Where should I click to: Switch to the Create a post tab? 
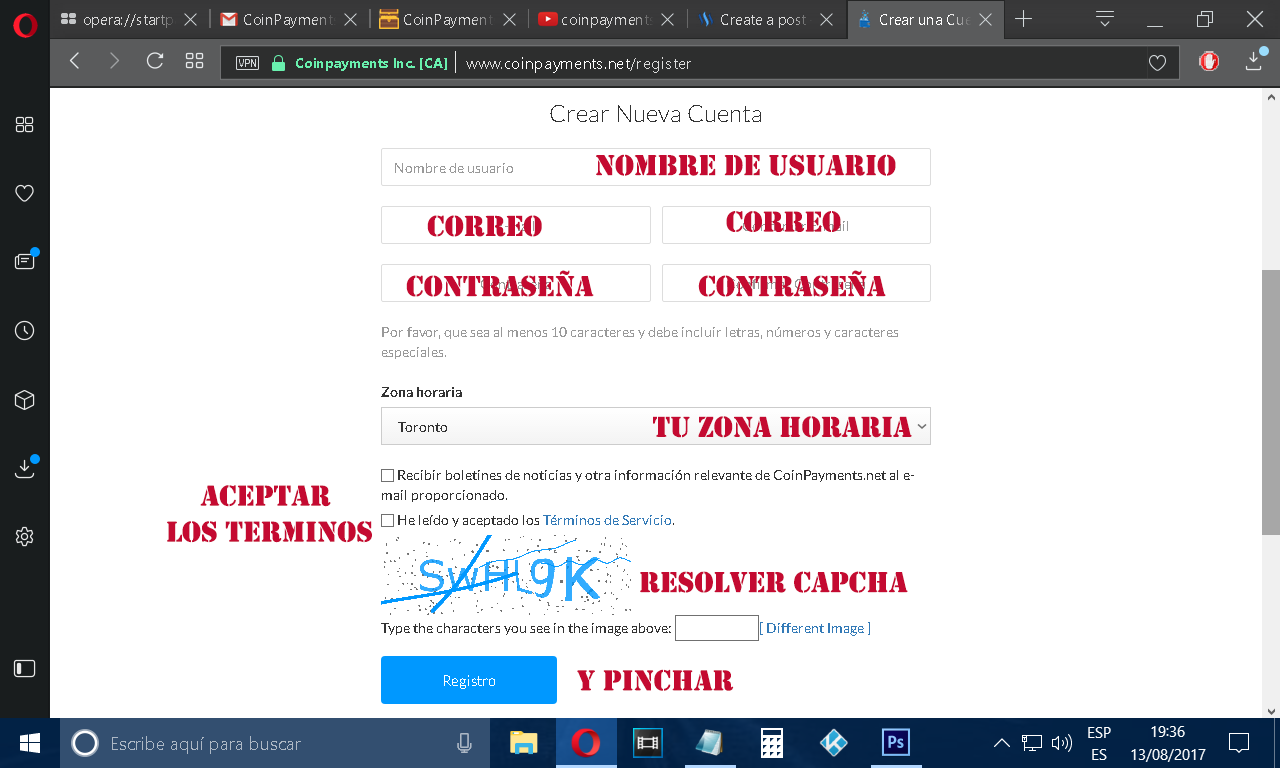pos(767,19)
